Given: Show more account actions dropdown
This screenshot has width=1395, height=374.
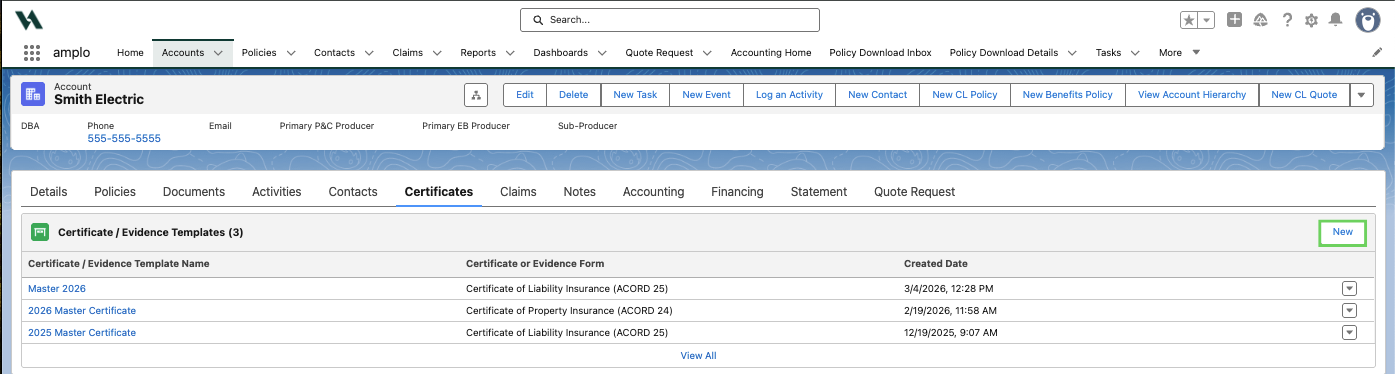Looking at the screenshot, I should coord(1362,95).
